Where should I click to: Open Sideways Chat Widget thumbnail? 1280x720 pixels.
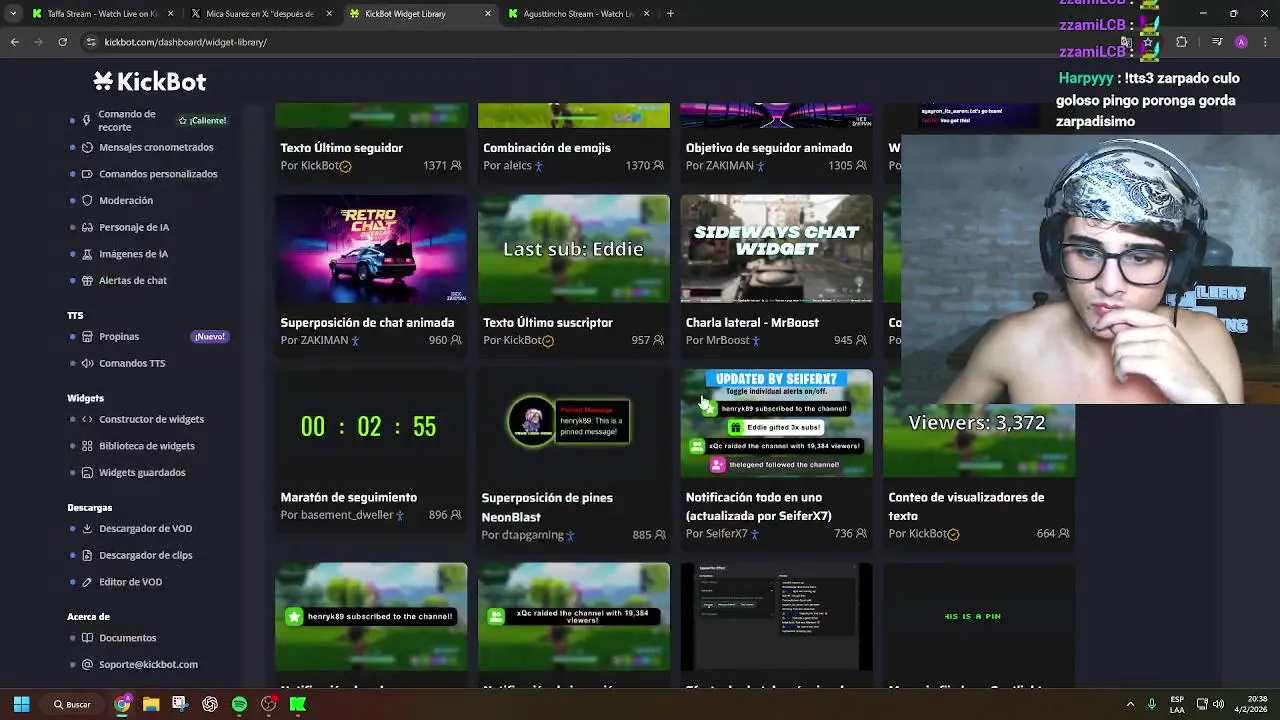pos(776,249)
